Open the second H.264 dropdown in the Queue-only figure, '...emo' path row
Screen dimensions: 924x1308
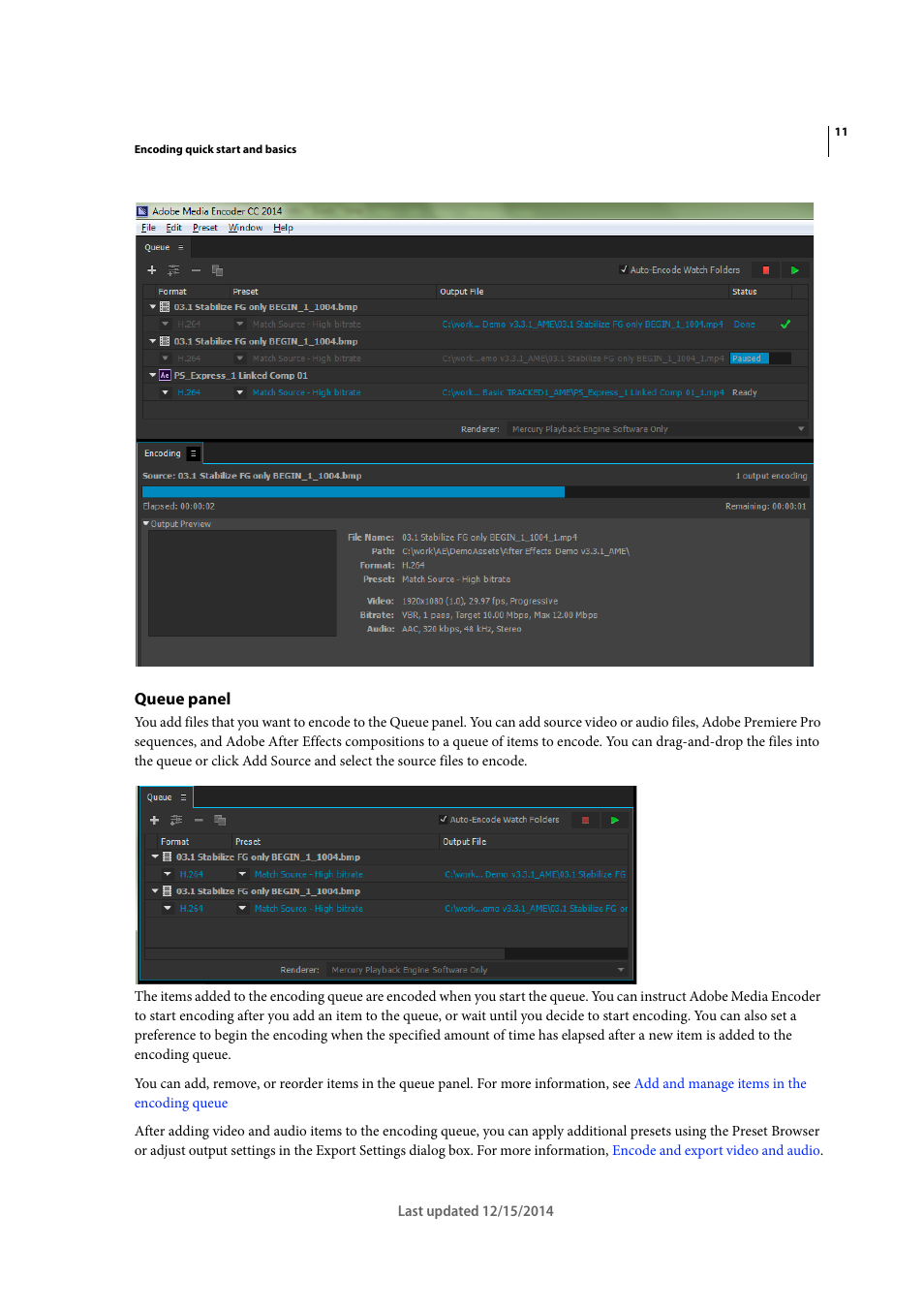(168, 909)
